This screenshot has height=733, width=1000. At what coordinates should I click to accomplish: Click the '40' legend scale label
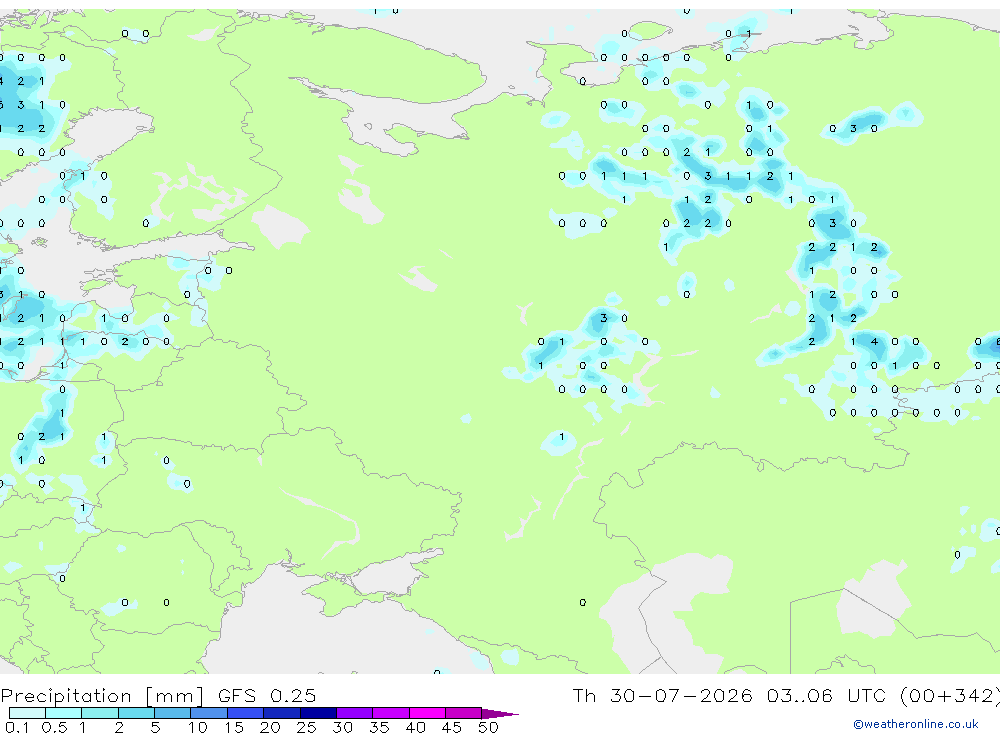pos(415,727)
